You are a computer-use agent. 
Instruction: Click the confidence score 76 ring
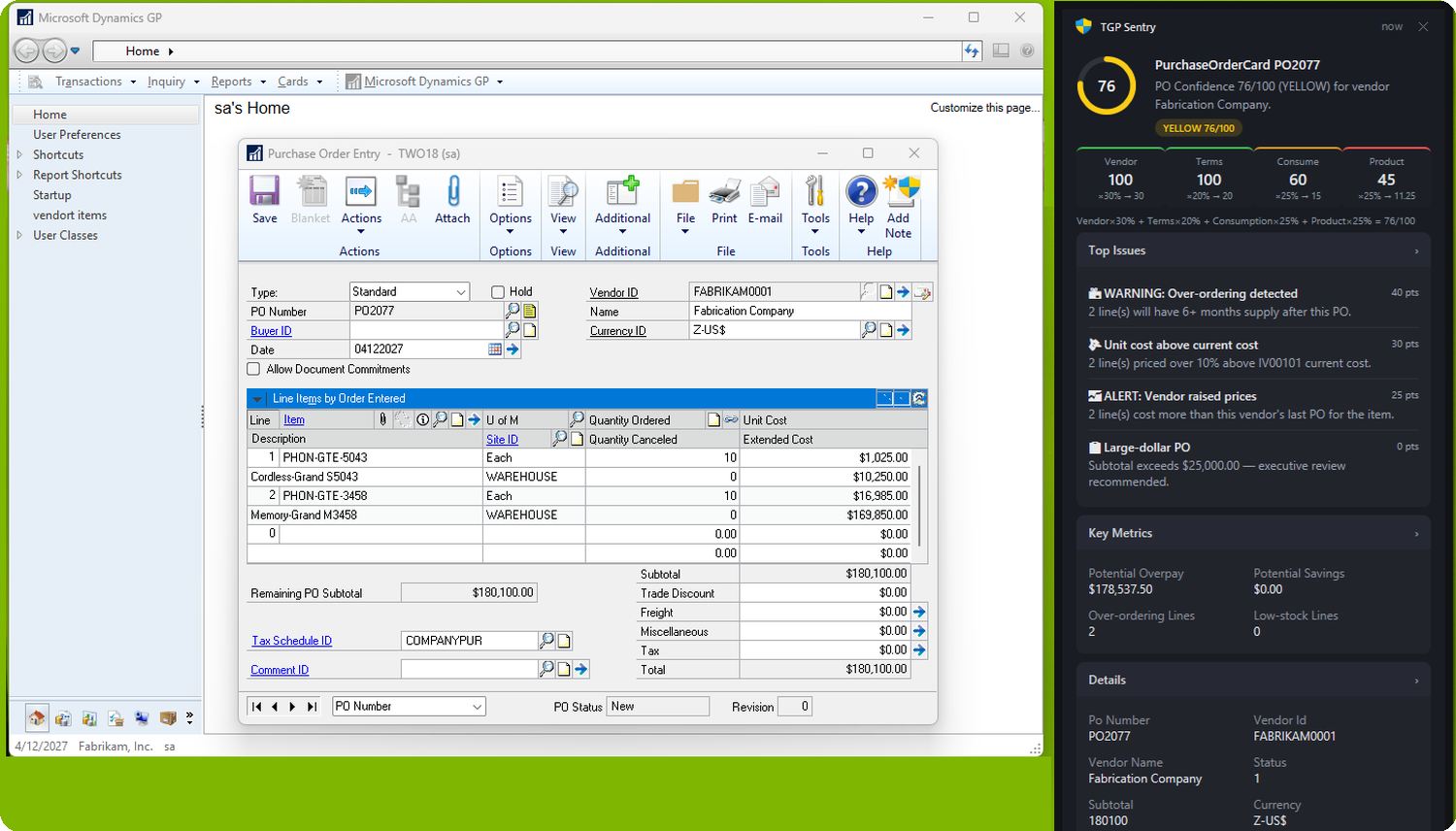tap(1107, 85)
